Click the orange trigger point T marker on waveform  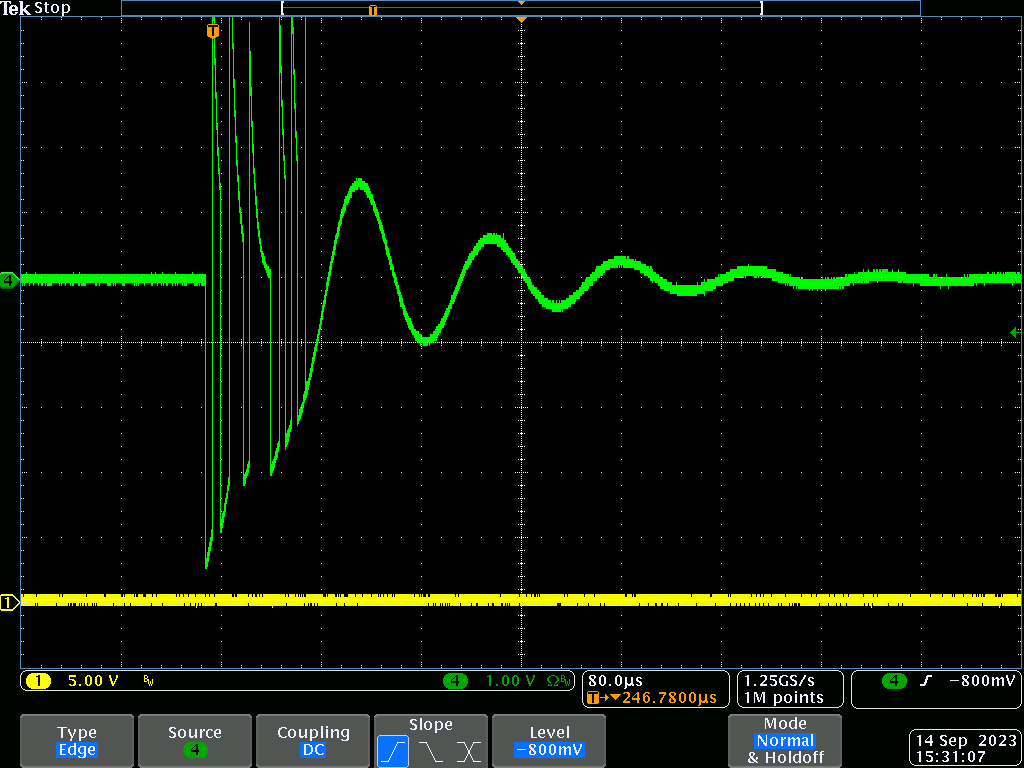point(212,32)
